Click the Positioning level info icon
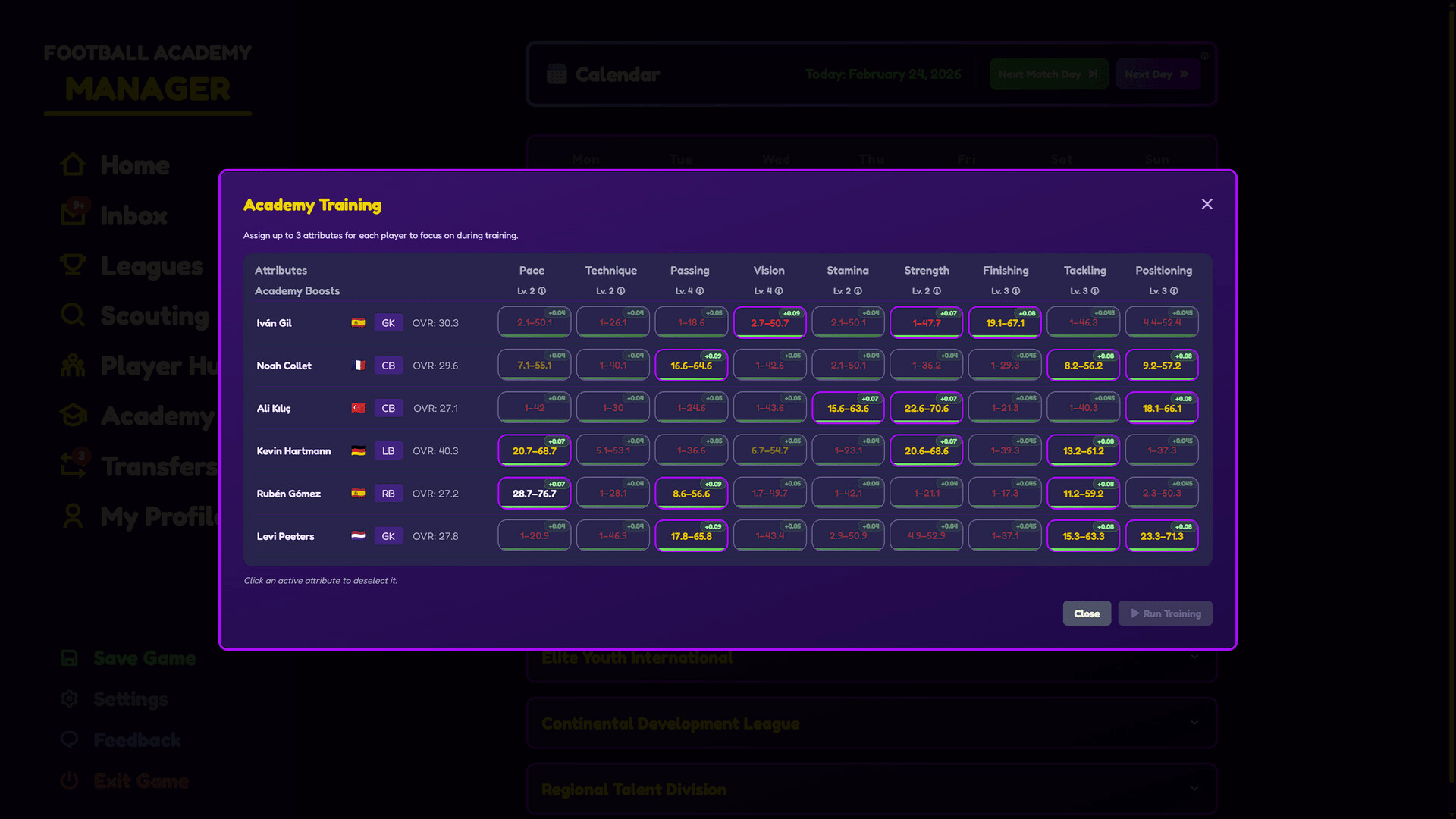Screen dimensions: 1456x819 click(x=1174, y=291)
